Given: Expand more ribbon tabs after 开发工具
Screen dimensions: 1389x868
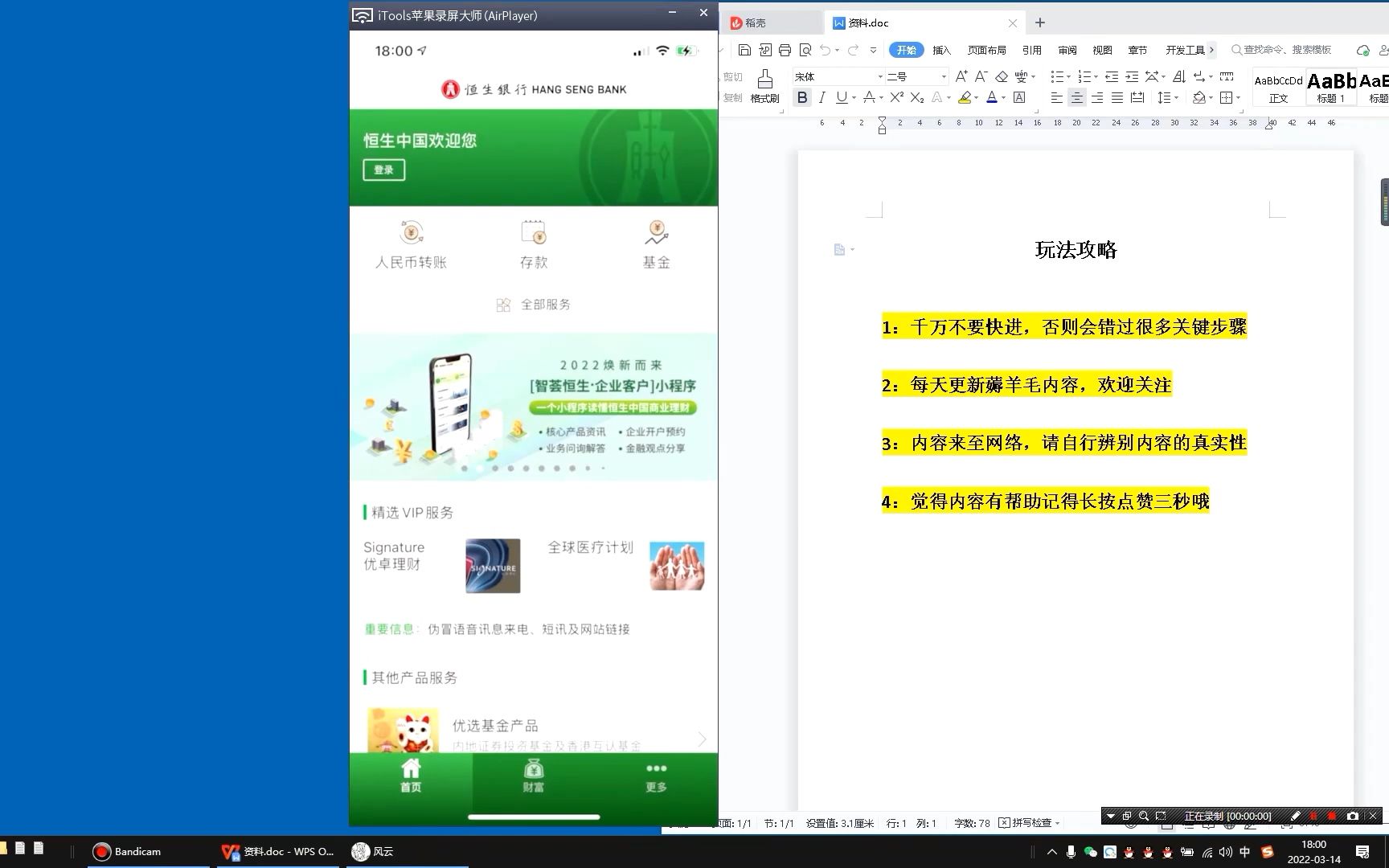Looking at the screenshot, I should 1211,50.
